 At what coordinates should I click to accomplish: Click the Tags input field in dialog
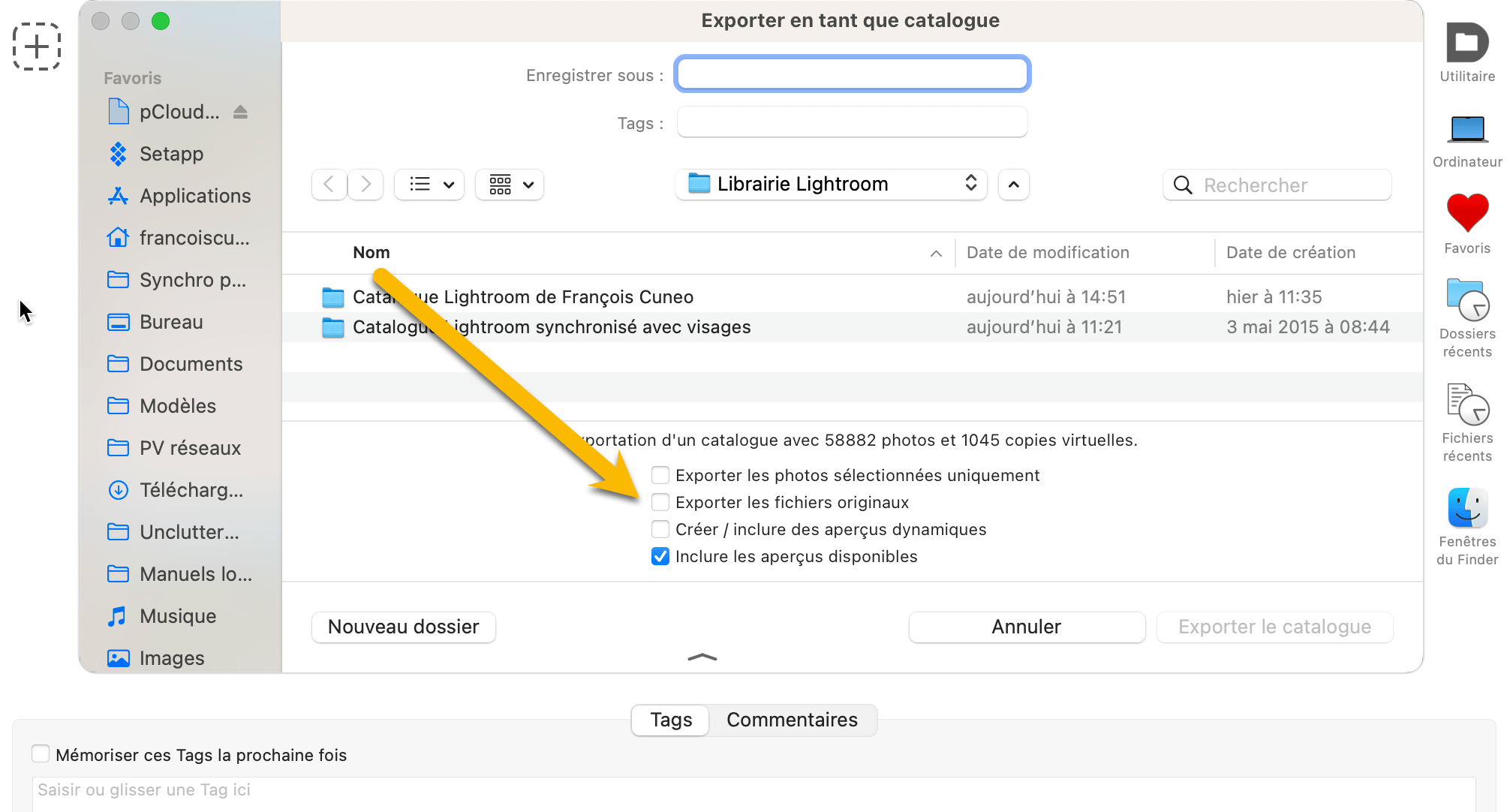[852, 122]
